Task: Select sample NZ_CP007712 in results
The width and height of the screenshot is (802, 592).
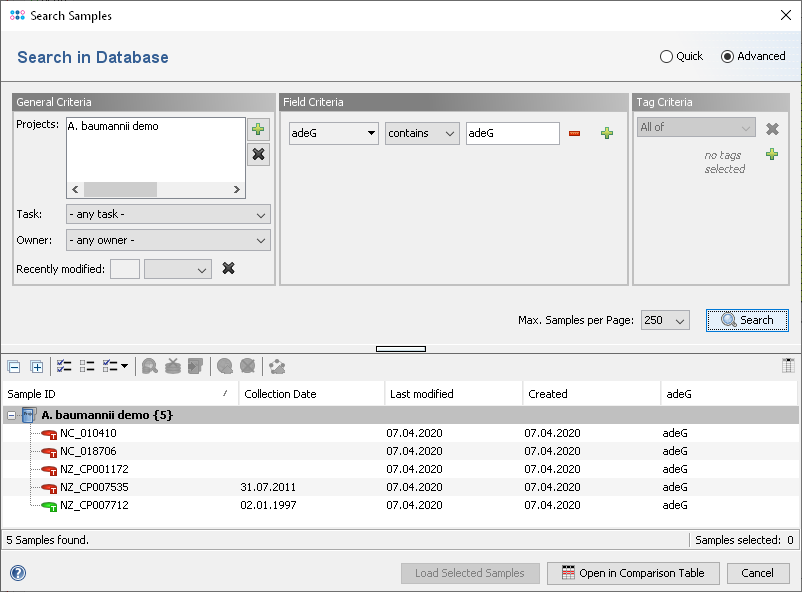Action: pos(94,505)
